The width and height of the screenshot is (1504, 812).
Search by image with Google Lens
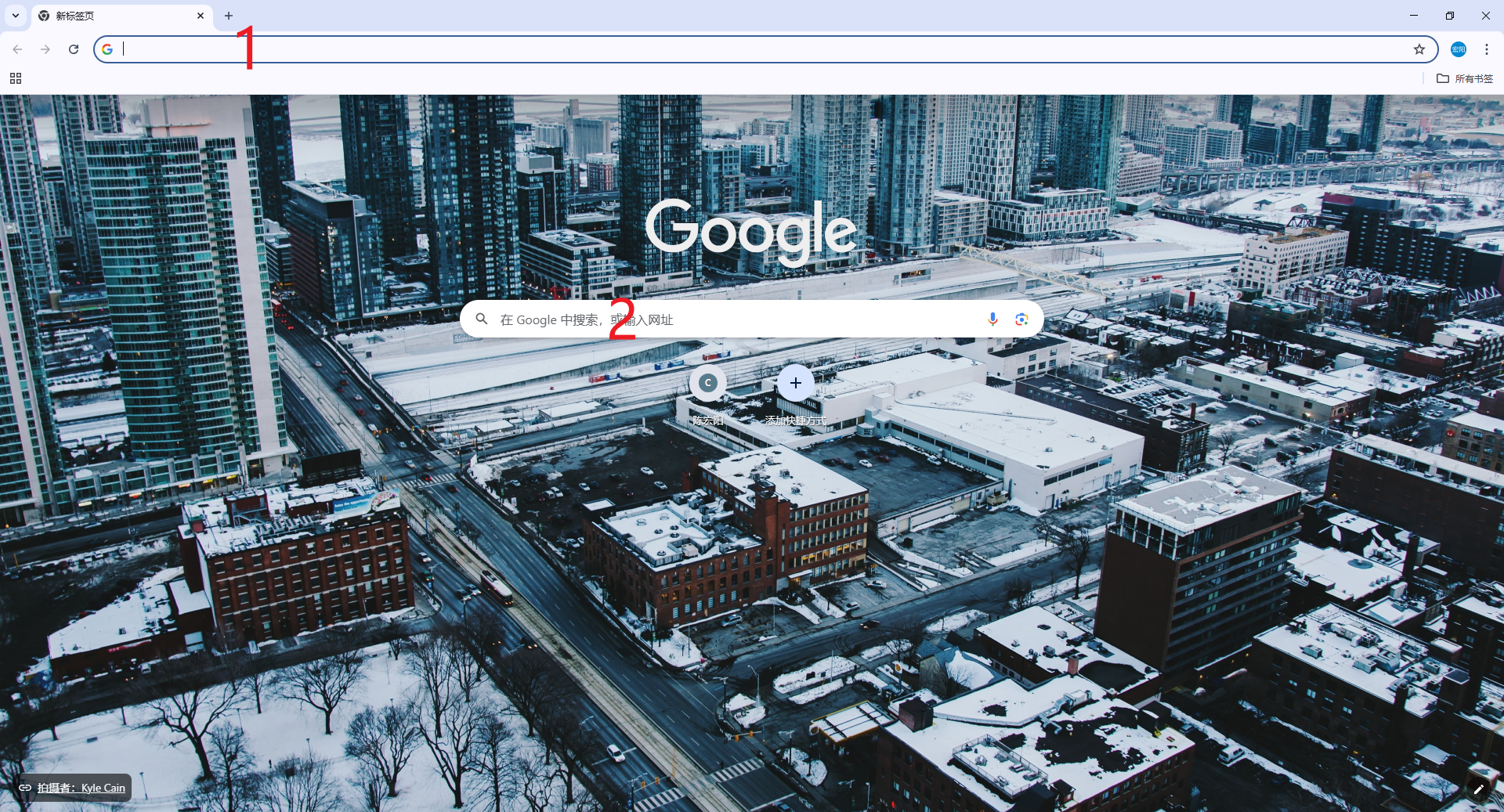(1021, 319)
